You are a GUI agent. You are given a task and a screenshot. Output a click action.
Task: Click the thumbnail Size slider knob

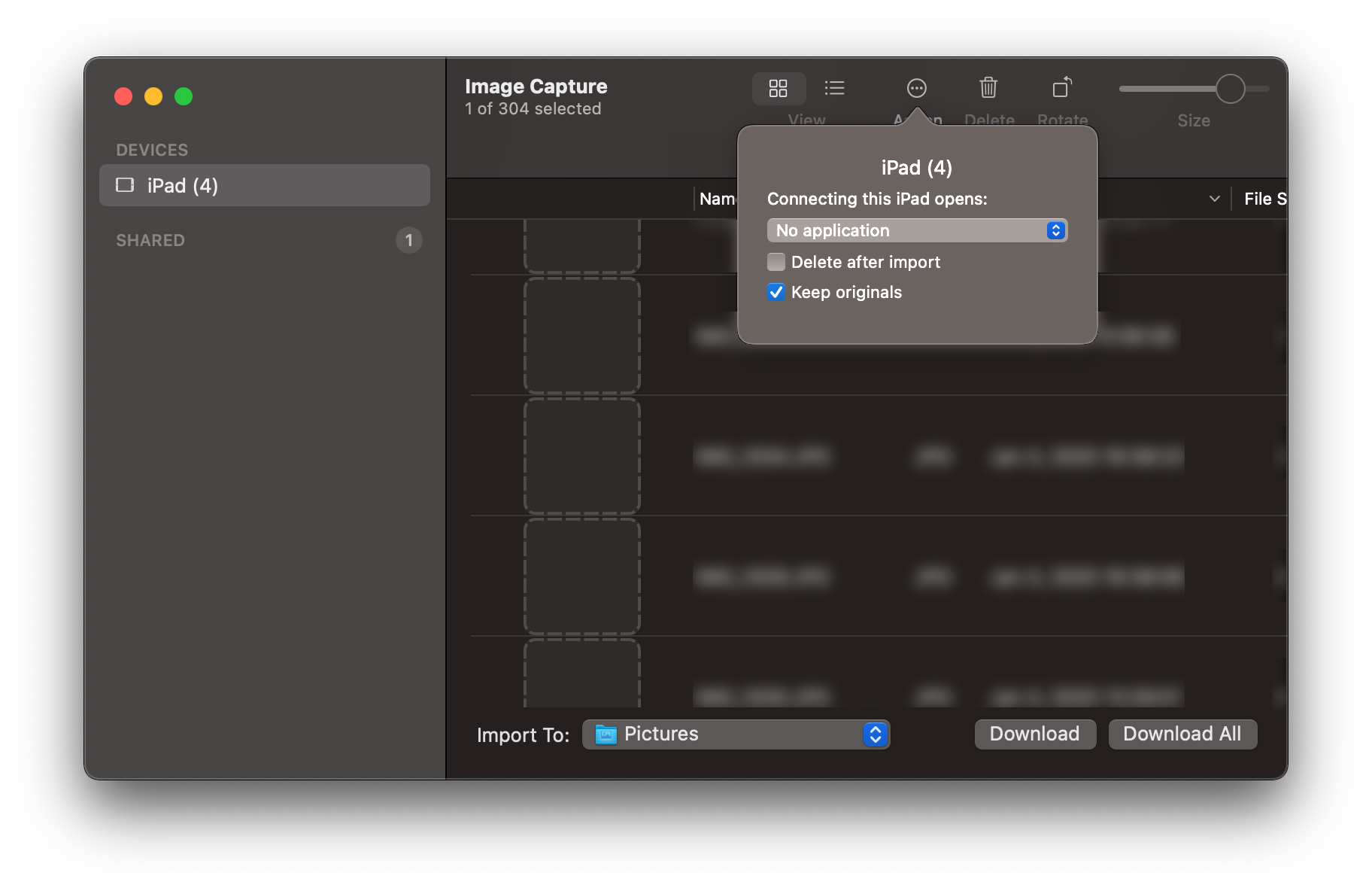pyautogui.click(x=1231, y=89)
